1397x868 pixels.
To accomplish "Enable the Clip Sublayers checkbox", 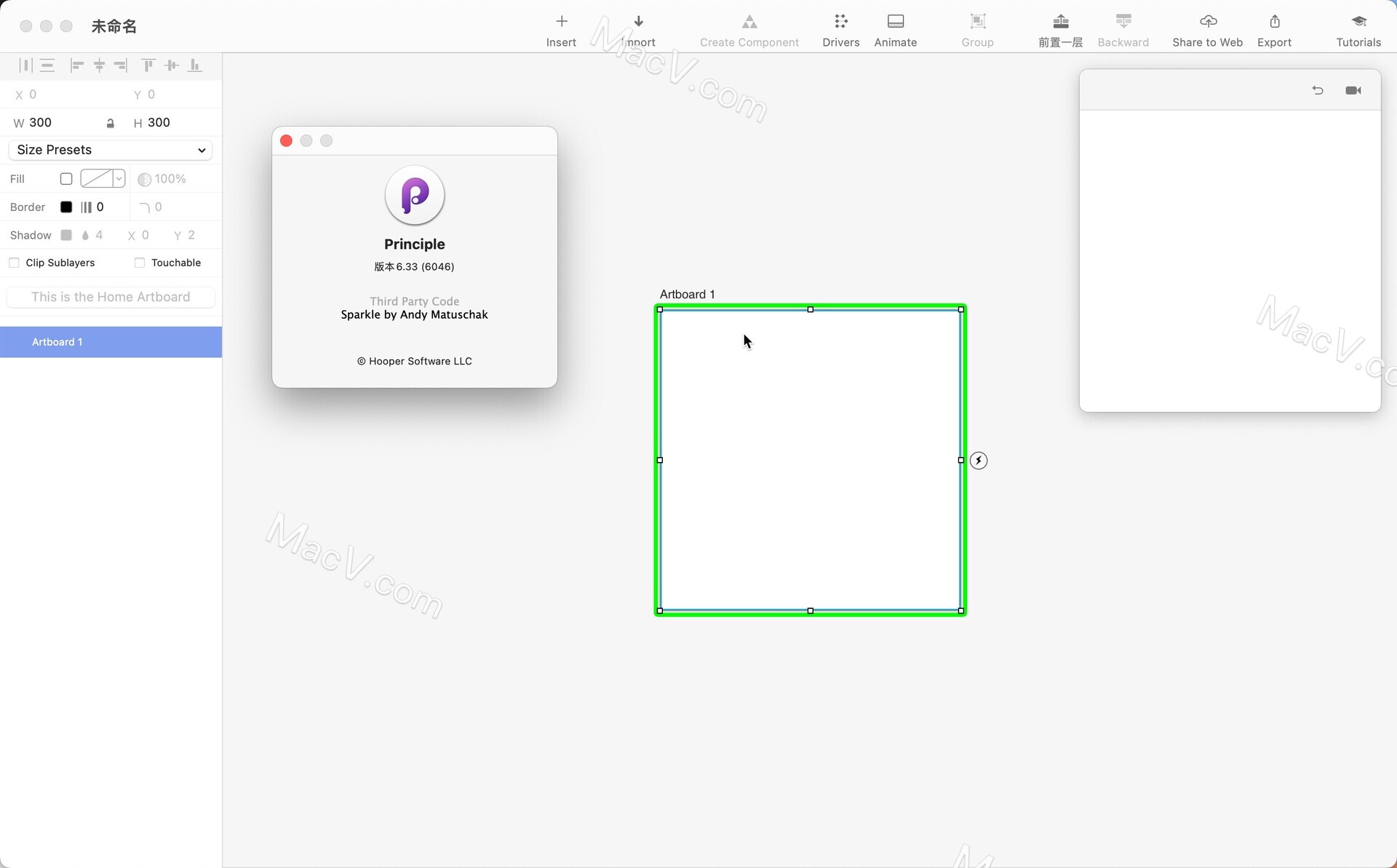I will coord(14,263).
